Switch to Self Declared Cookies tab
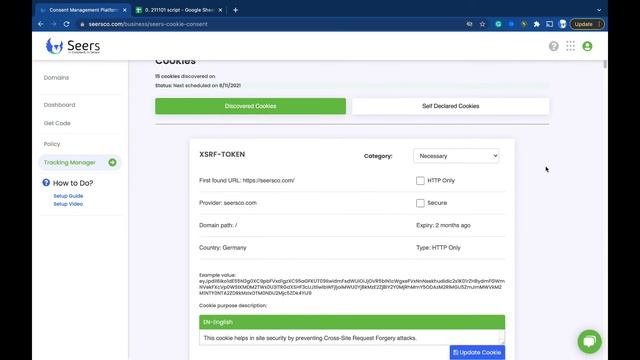The image size is (640, 360). pyautogui.click(x=451, y=106)
